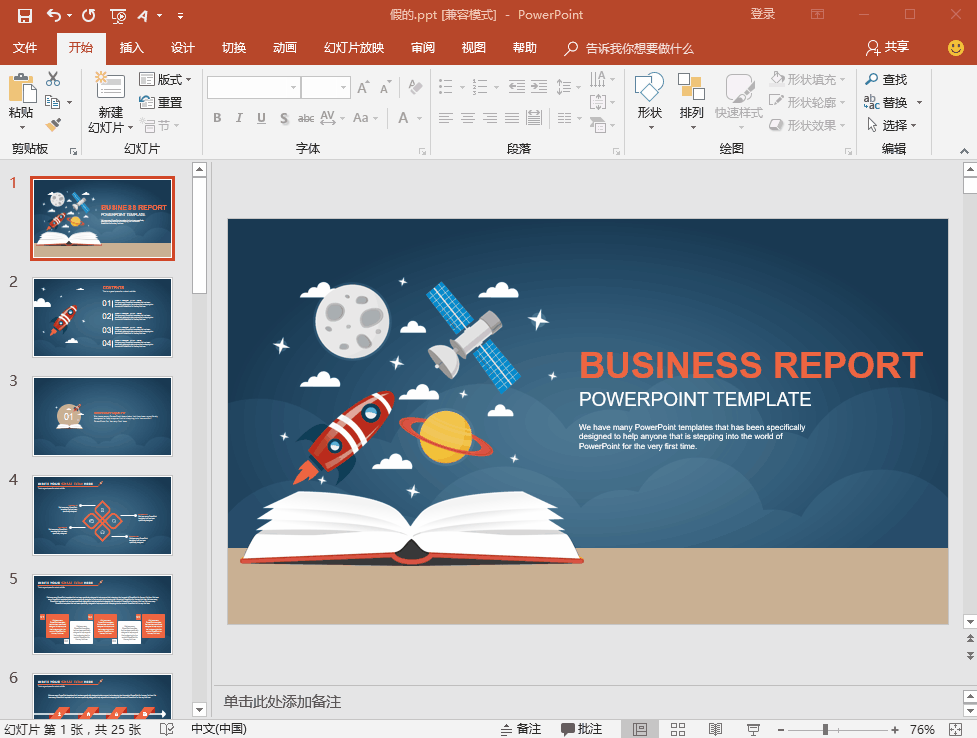Toggle the Notes pane in status bar
This screenshot has width=977, height=738.
tap(519, 729)
